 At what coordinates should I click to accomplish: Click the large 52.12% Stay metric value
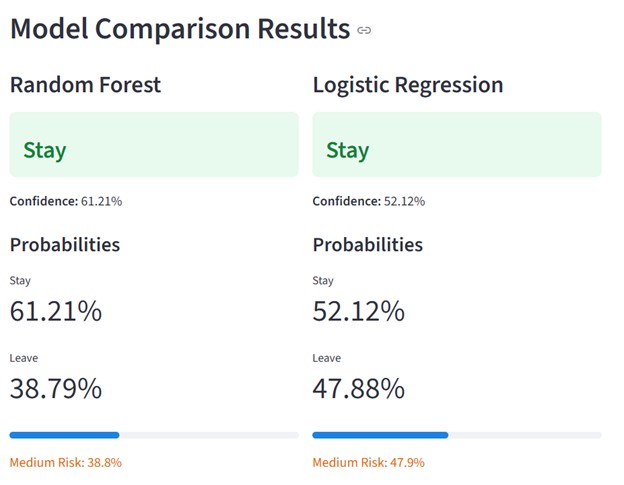pyautogui.click(x=359, y=311)
